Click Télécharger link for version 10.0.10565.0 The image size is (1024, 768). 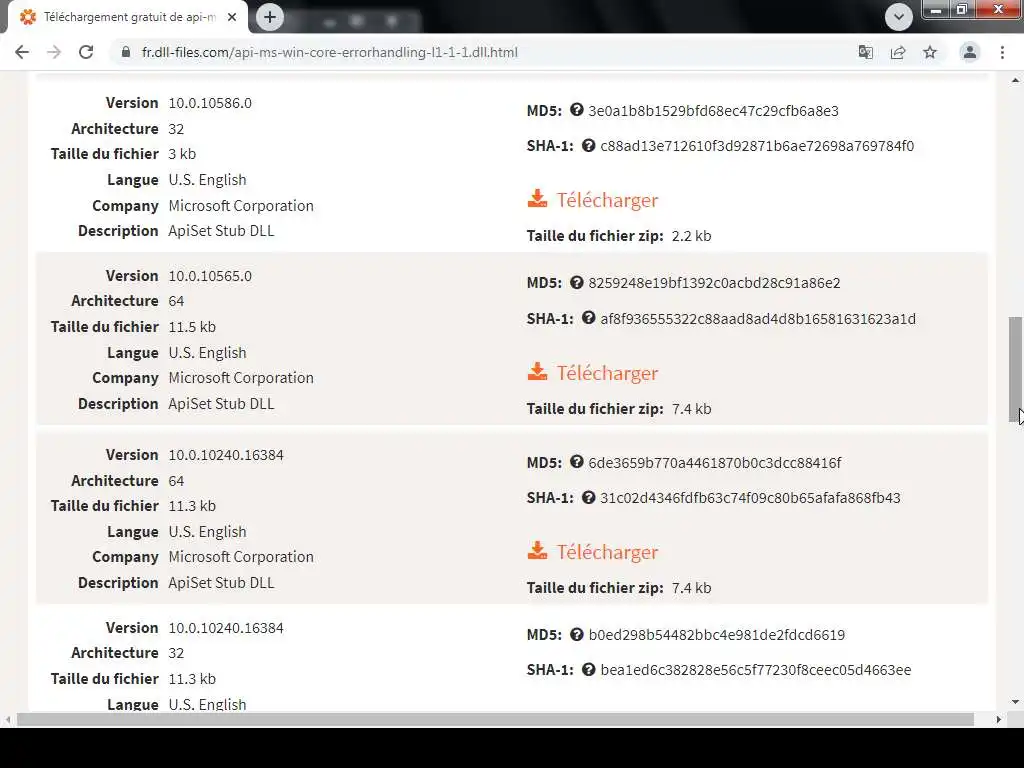click(607, 373)
